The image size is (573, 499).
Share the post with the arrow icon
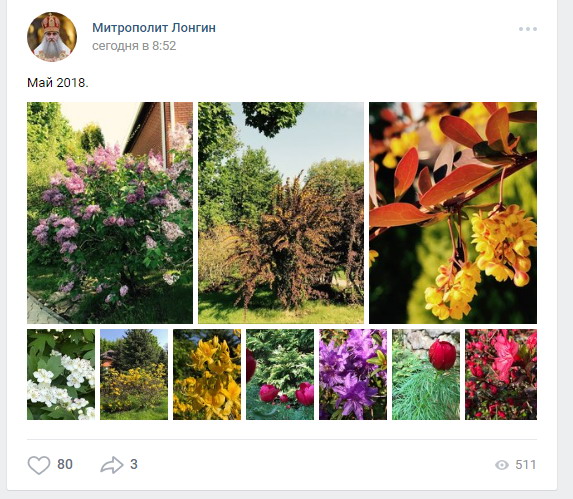[112, 465]
